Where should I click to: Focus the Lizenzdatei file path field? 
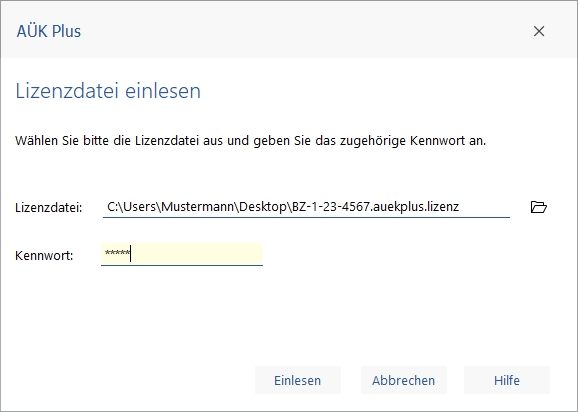pyautogui.click(x=306, y=207)
